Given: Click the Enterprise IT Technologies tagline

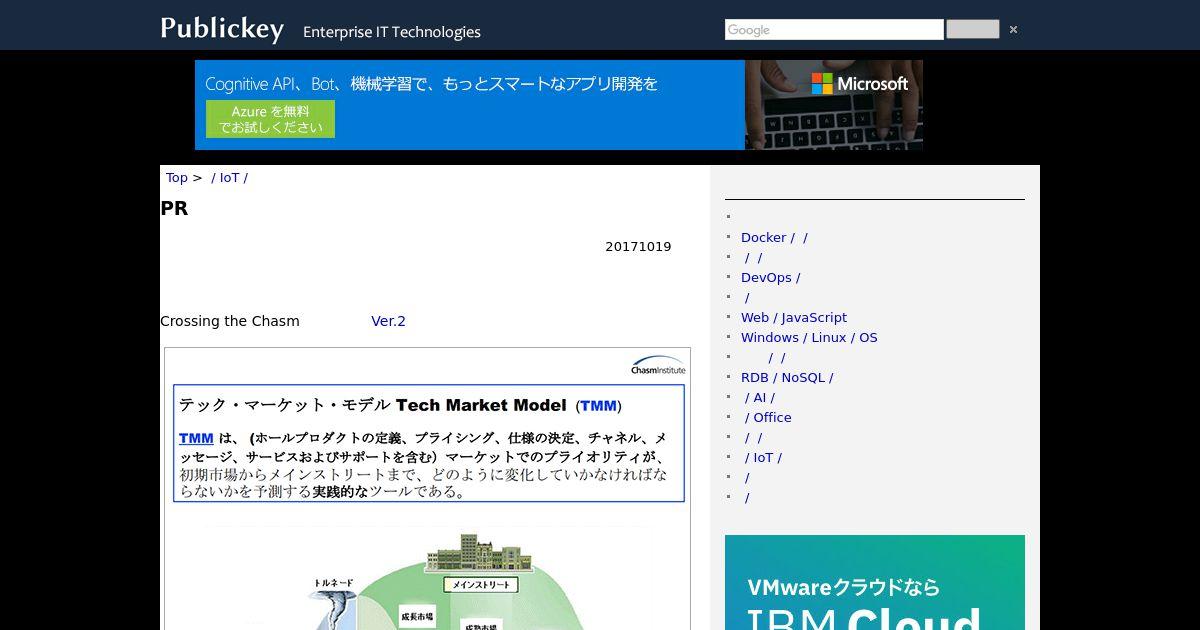Looking at the screenshot, I should pos(392,32).
